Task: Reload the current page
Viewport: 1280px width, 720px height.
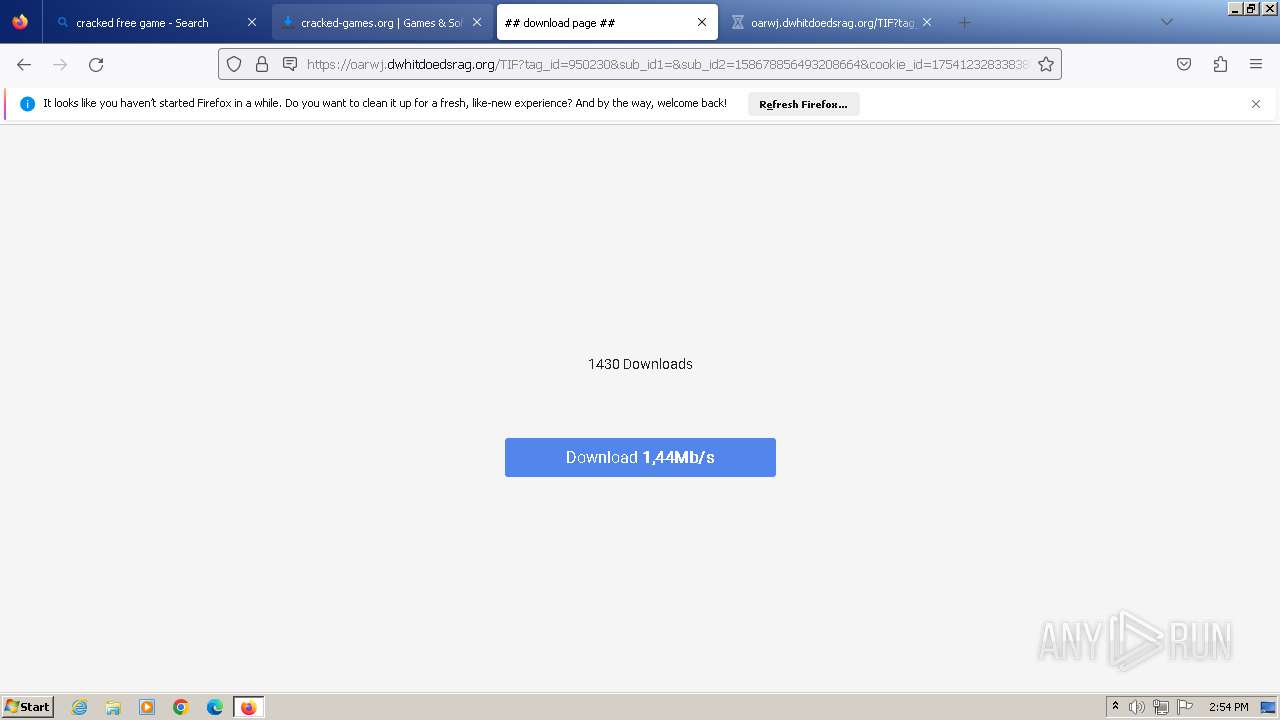Action: click(96, 64)
